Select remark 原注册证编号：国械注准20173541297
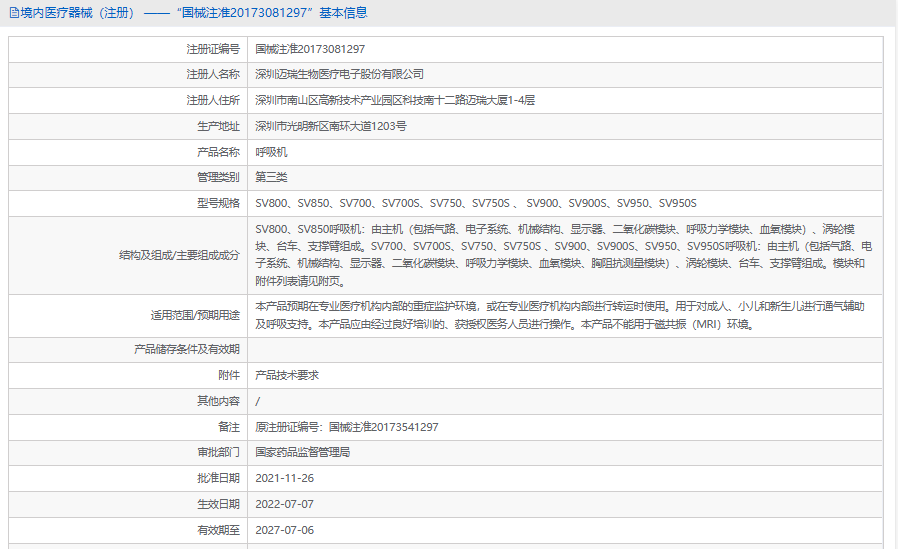 (346, 427)
